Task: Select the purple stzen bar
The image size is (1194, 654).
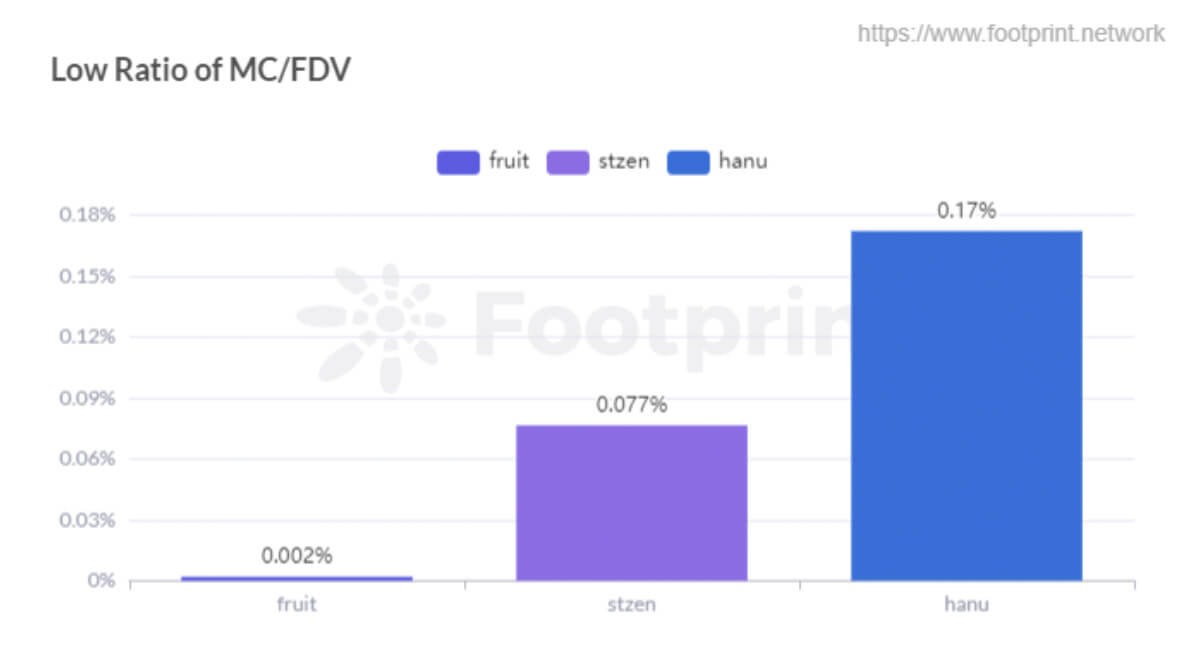Action: pyautogui.click(x=631, y=502)
